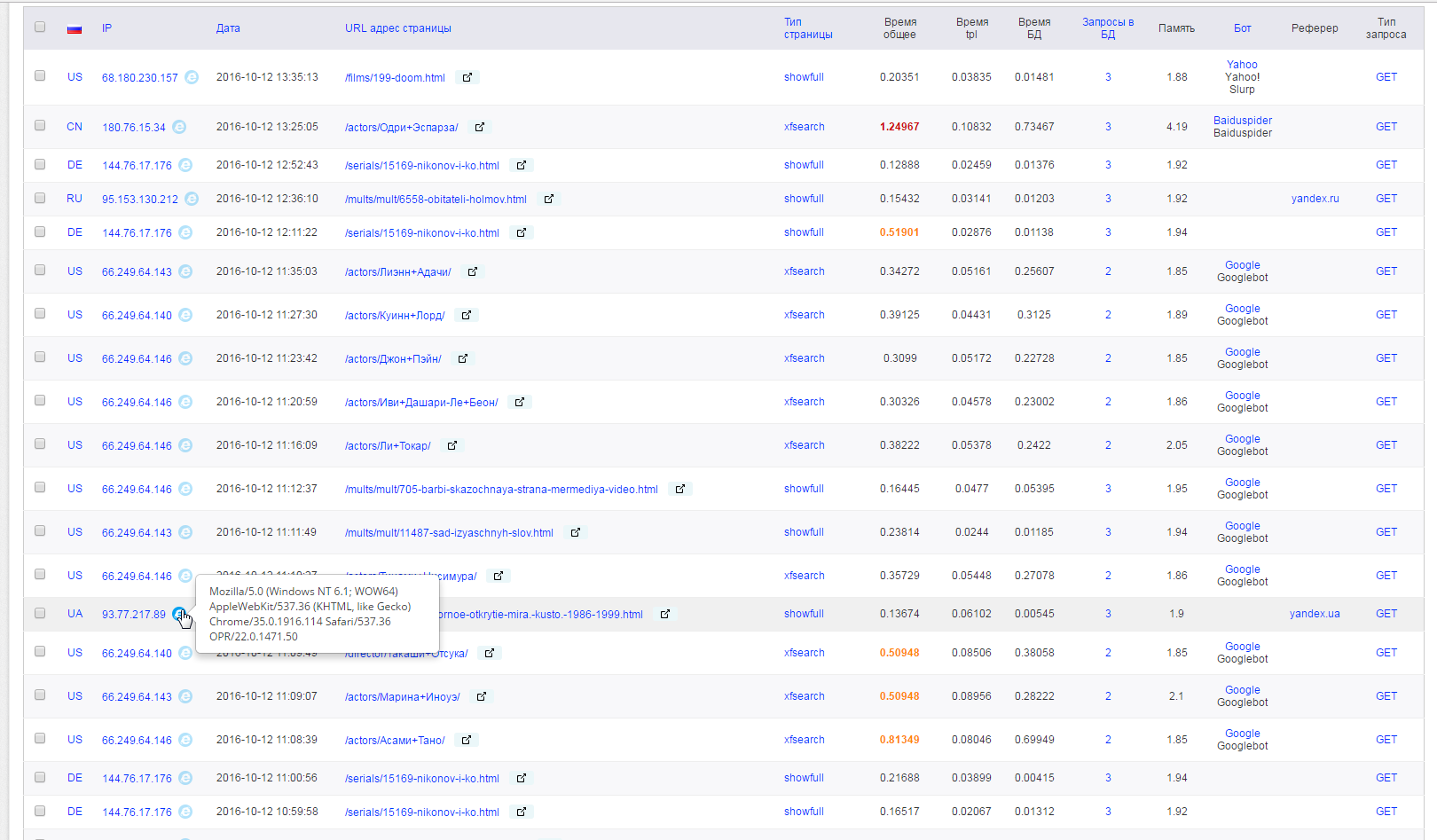Select checkbox of UA 93.77.217.89 row

click(40, 613)
